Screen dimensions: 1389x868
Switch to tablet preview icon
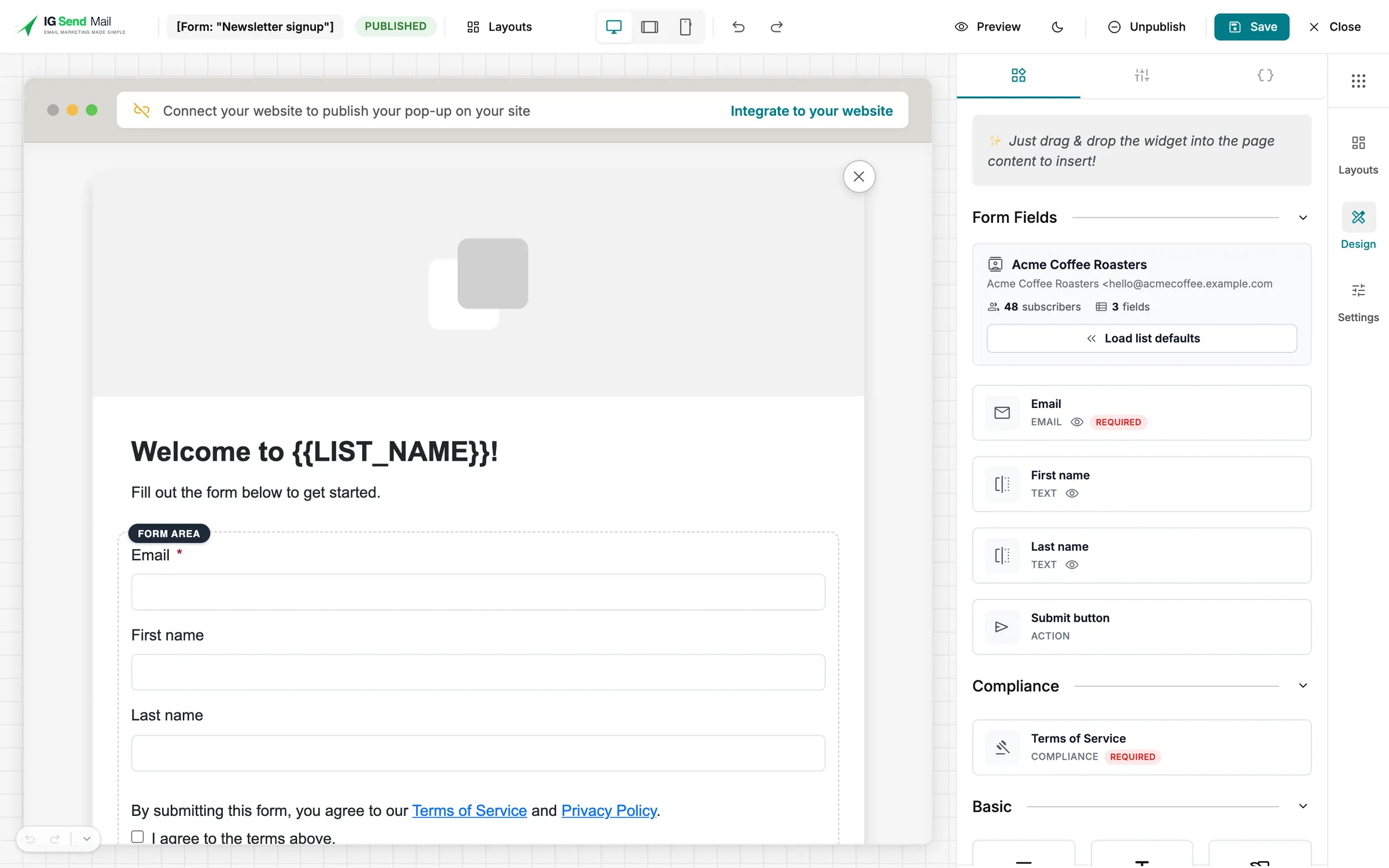point(649,27)
